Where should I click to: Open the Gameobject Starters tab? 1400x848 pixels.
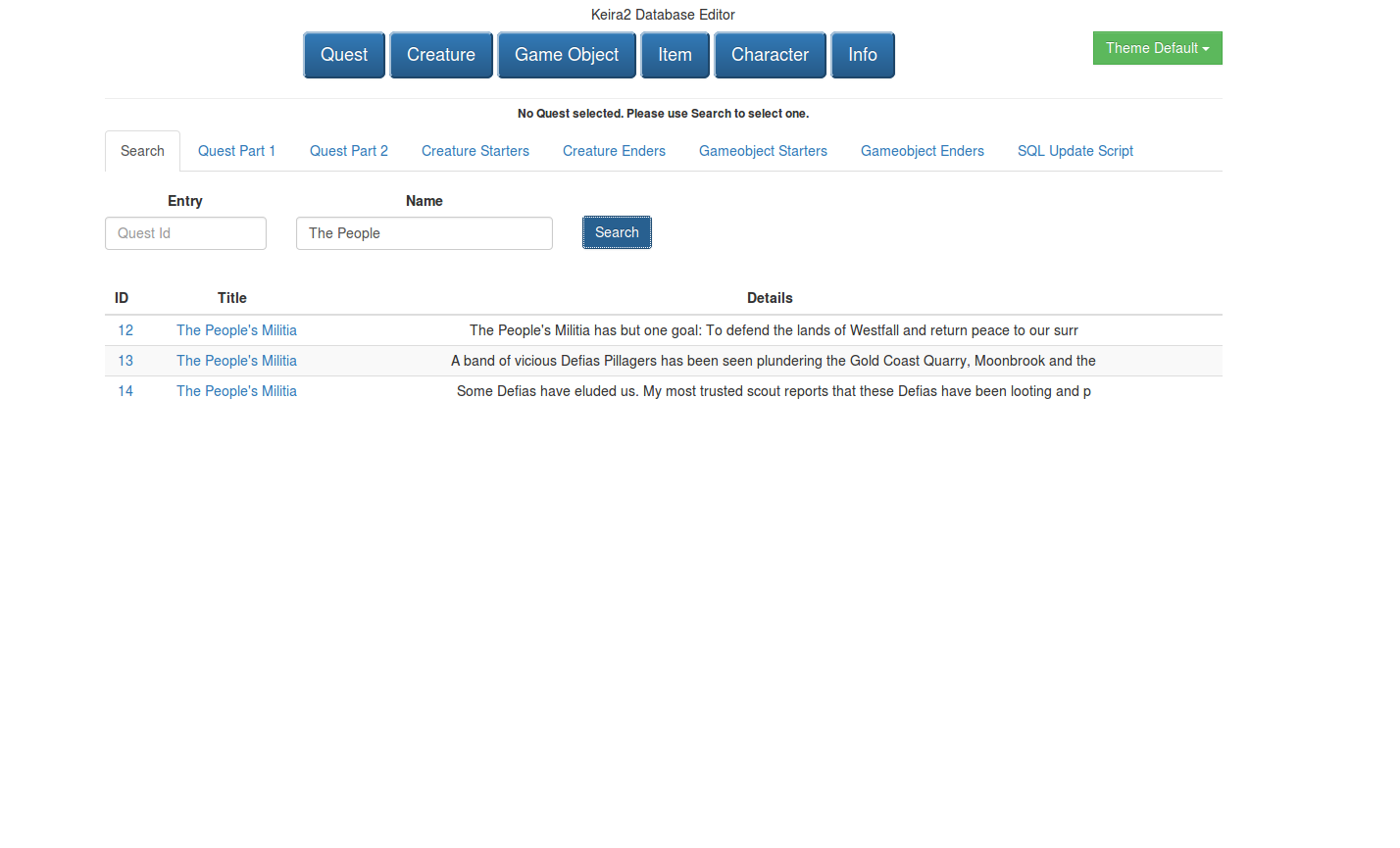click(x=763, y=151)
